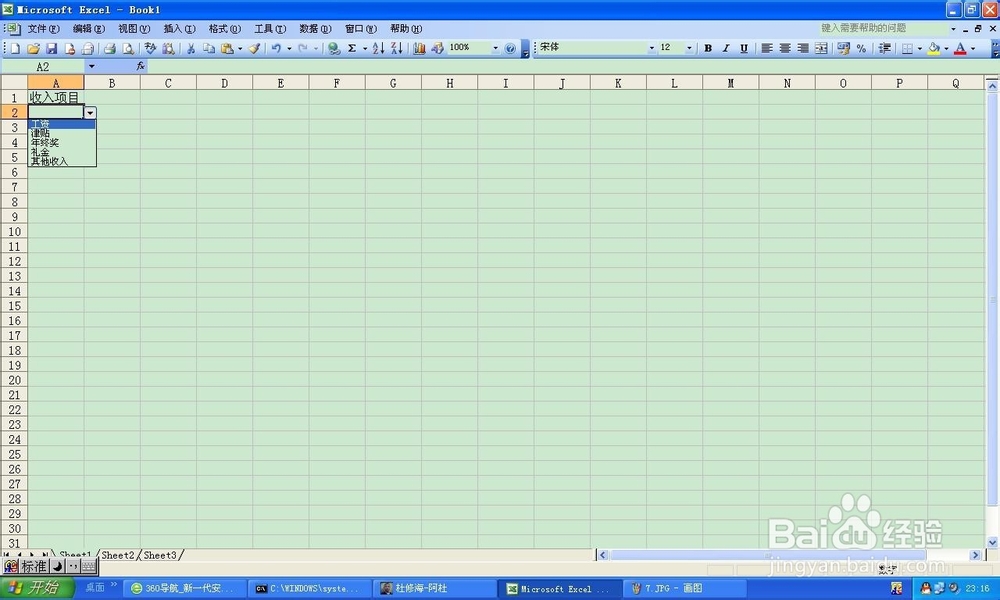Screen dimensions: 1000x600
Task: Switch to the Sheet2 tab
Action: coord(118,555)
